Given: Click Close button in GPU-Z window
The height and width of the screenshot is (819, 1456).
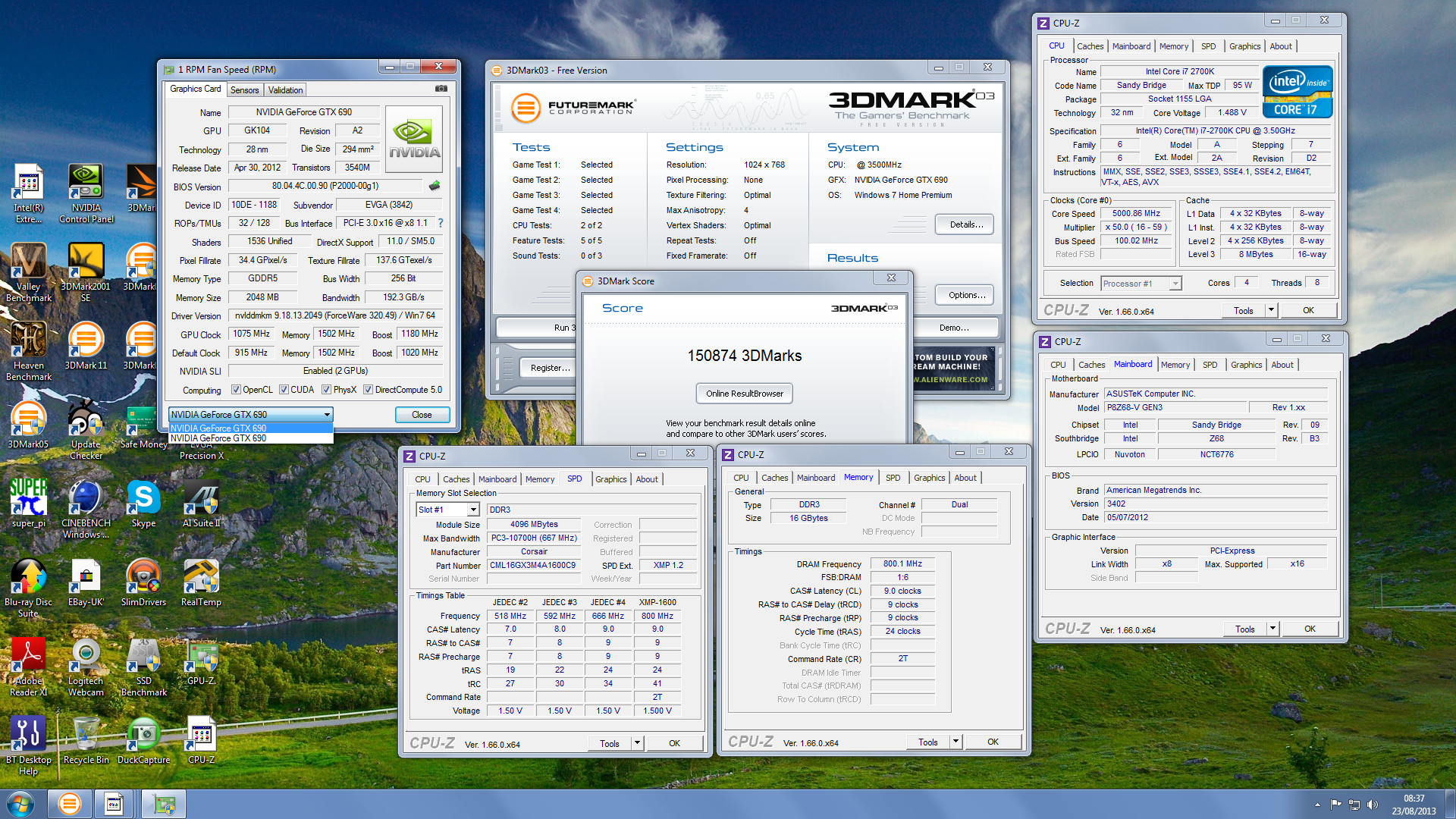Looking at the screenshot, I should point(422,415).
